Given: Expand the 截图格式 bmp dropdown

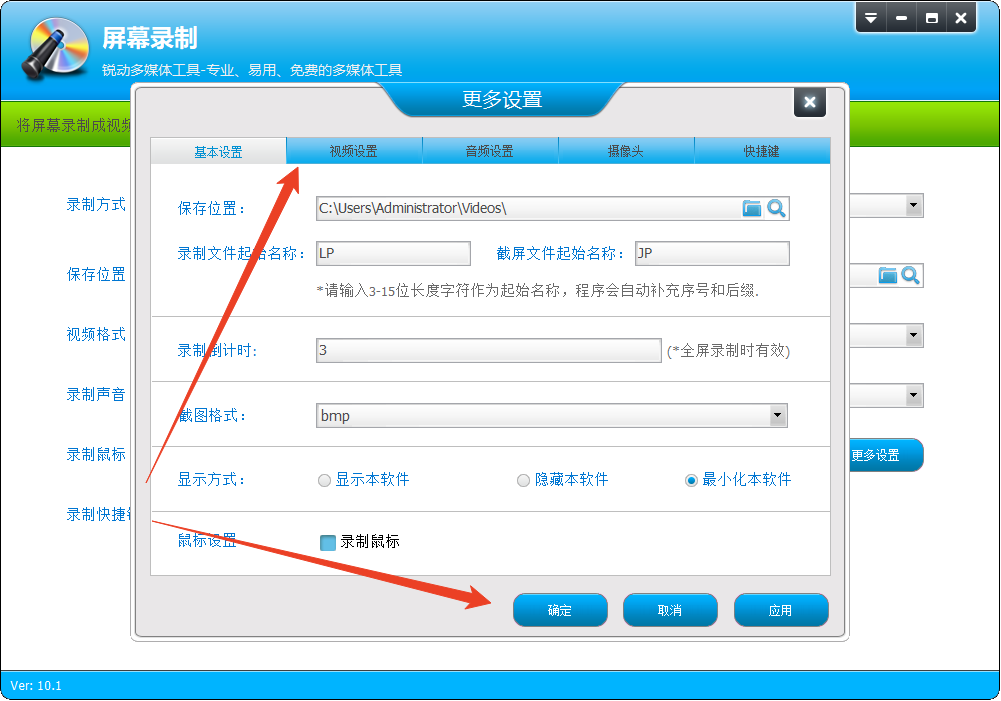Looking at the screenshot, I should (x=777, y=416).
